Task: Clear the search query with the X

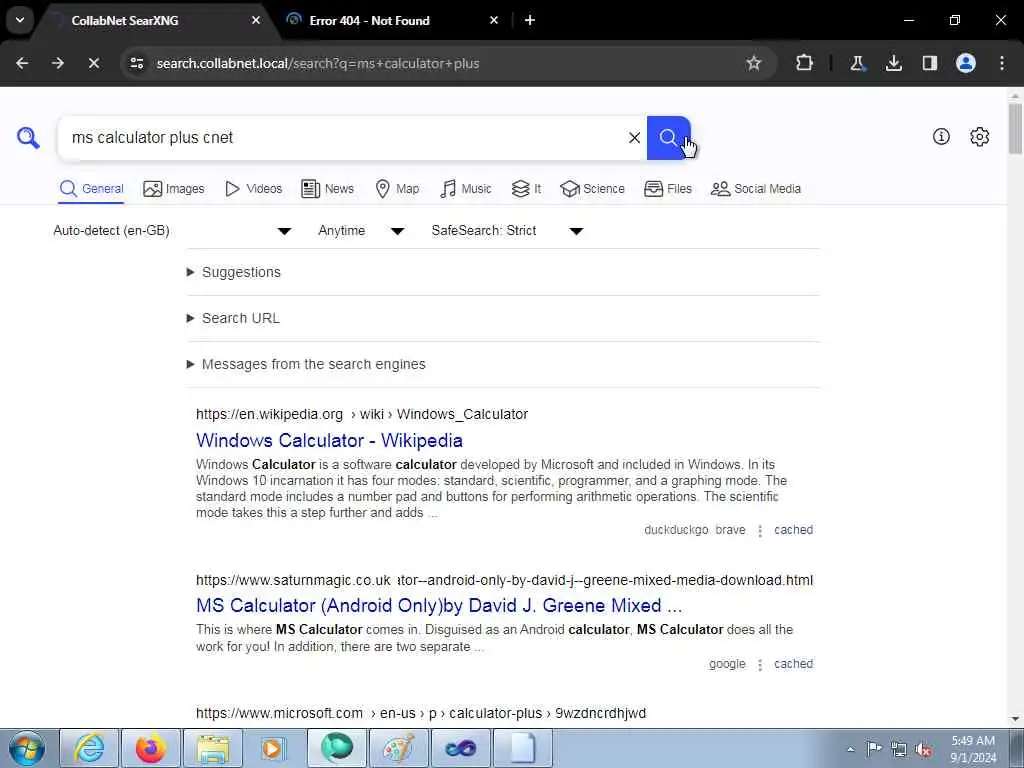Action: pyautogui.click(x=634, y=138)
